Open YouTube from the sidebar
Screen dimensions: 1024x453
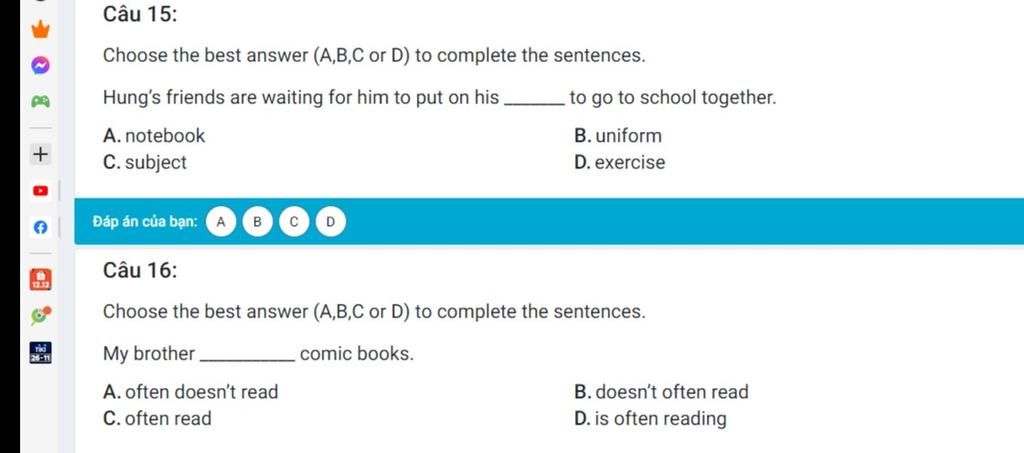[x=40, y=191]
